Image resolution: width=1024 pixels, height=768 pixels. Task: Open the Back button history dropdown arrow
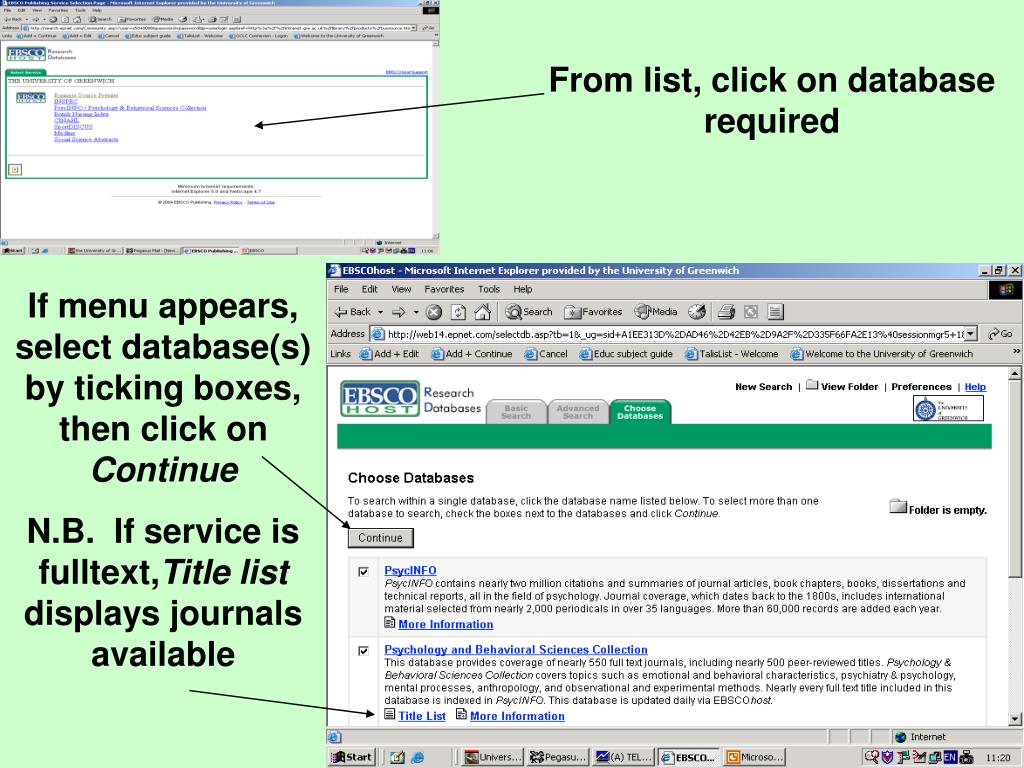381,312
